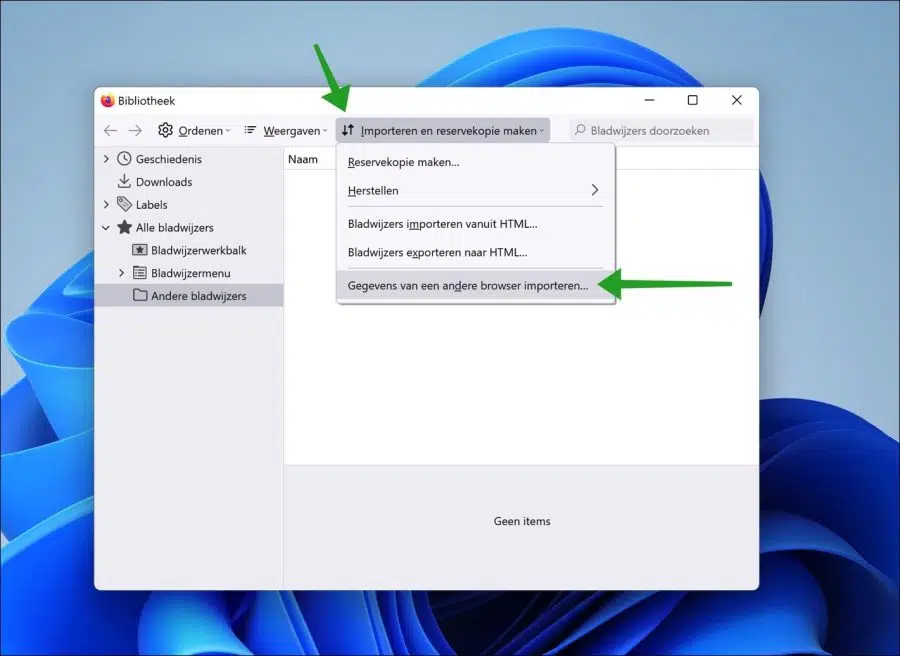Click the Firefox logo in title bar
Image resolution: width=900 pixels, height=656 pixels.
107,100
